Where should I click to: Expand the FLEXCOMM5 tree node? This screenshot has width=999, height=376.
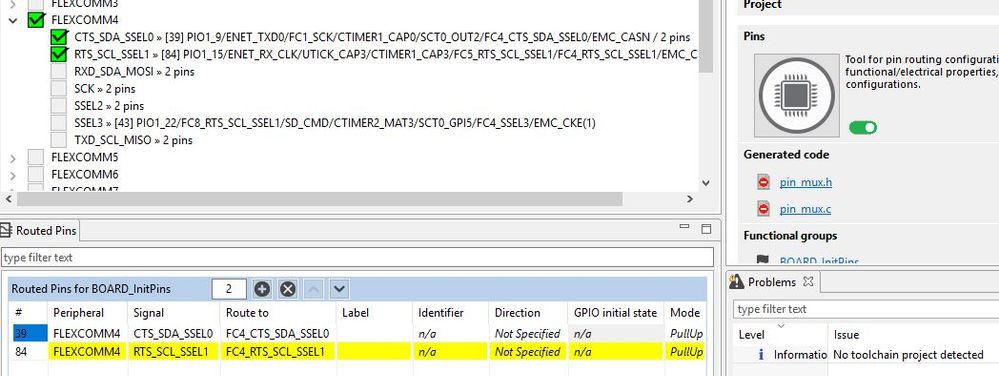pos(13,157)
